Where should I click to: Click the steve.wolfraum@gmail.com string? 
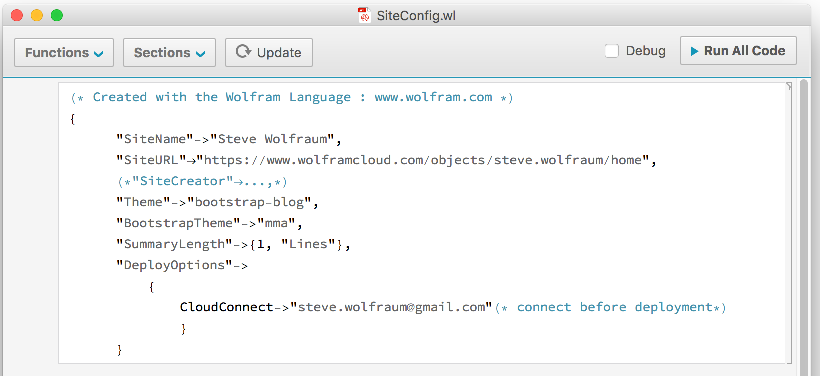tap(392, 307)
